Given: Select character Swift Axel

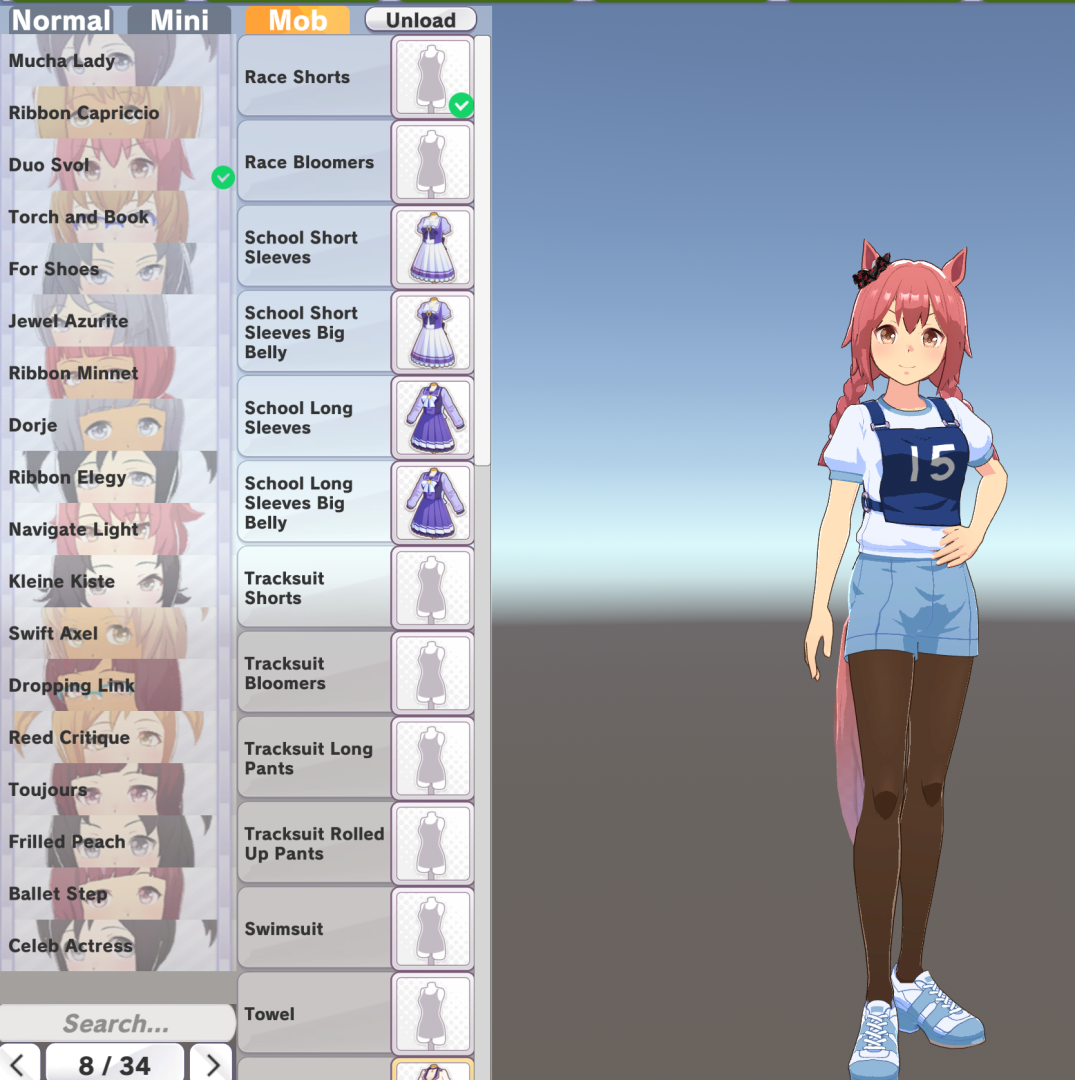Looking at the screenshot, I should [x=117, y=633].
